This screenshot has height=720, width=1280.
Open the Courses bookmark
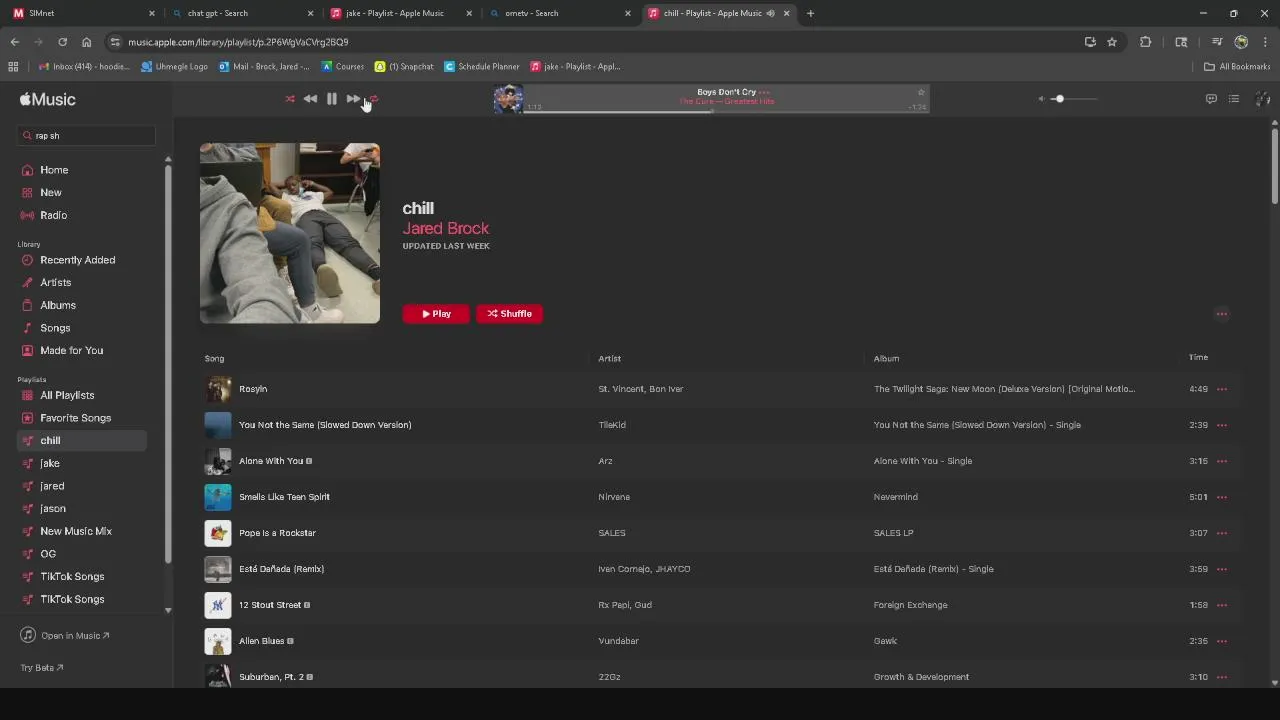point(343,67)
